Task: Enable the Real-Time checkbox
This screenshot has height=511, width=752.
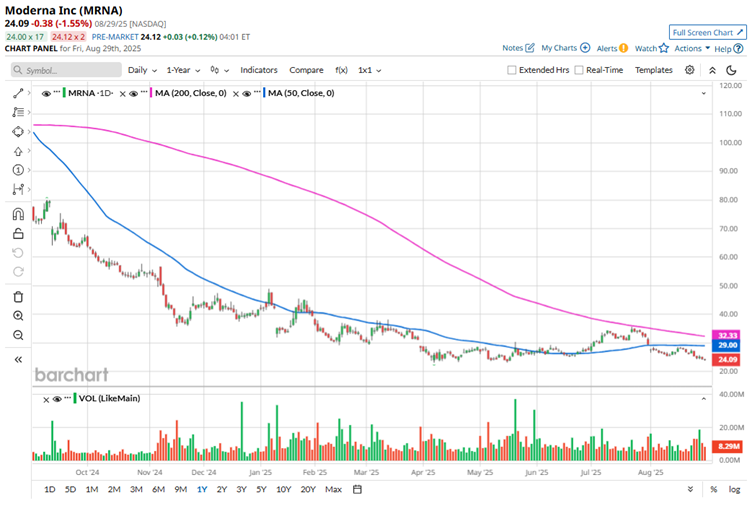Action: (x=579, y=70)
